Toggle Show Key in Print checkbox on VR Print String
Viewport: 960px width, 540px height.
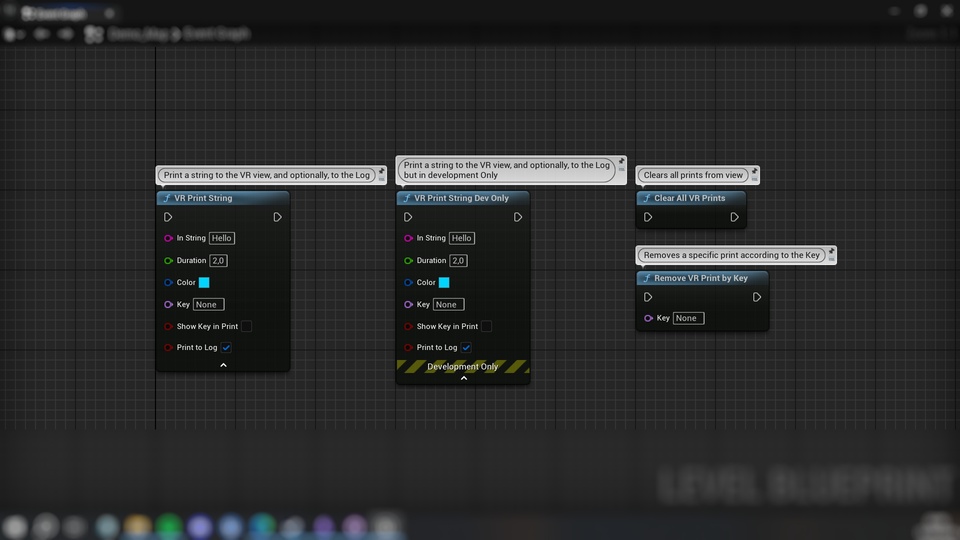pyautogui.click(x=246, y=327)
